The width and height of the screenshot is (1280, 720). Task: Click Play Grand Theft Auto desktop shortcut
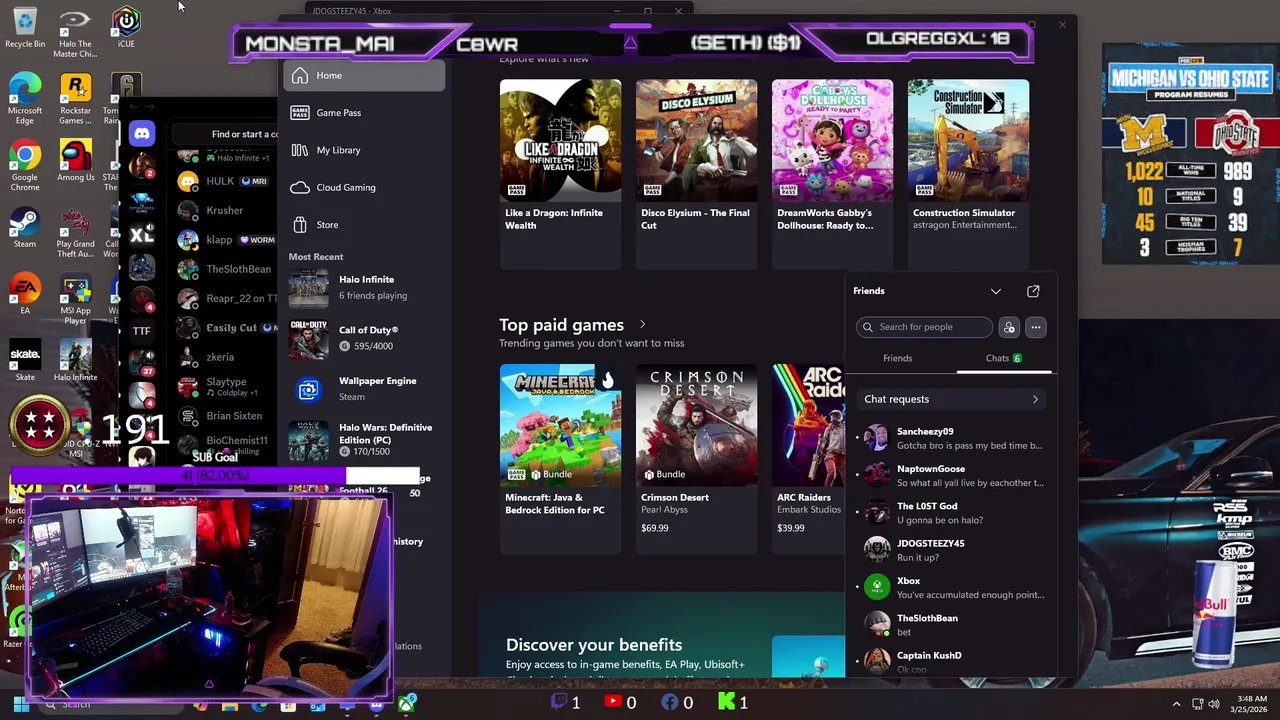(75, 233)
